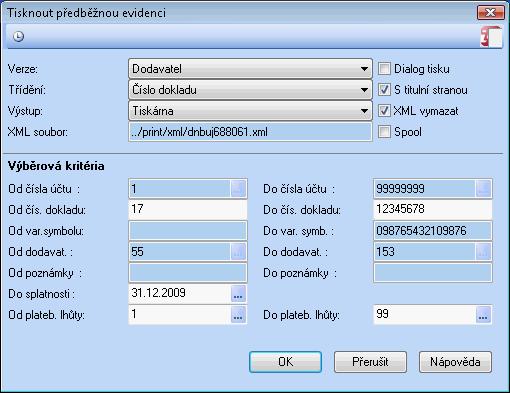The image size is (510, 393).
Task: Open date picker for Do splatnosti
Action: point(238,294)
